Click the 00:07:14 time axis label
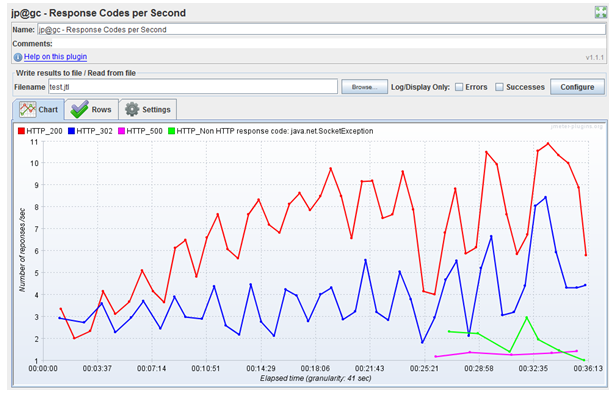The width and height of the screenshot is (615, 393). click(151, 369)
